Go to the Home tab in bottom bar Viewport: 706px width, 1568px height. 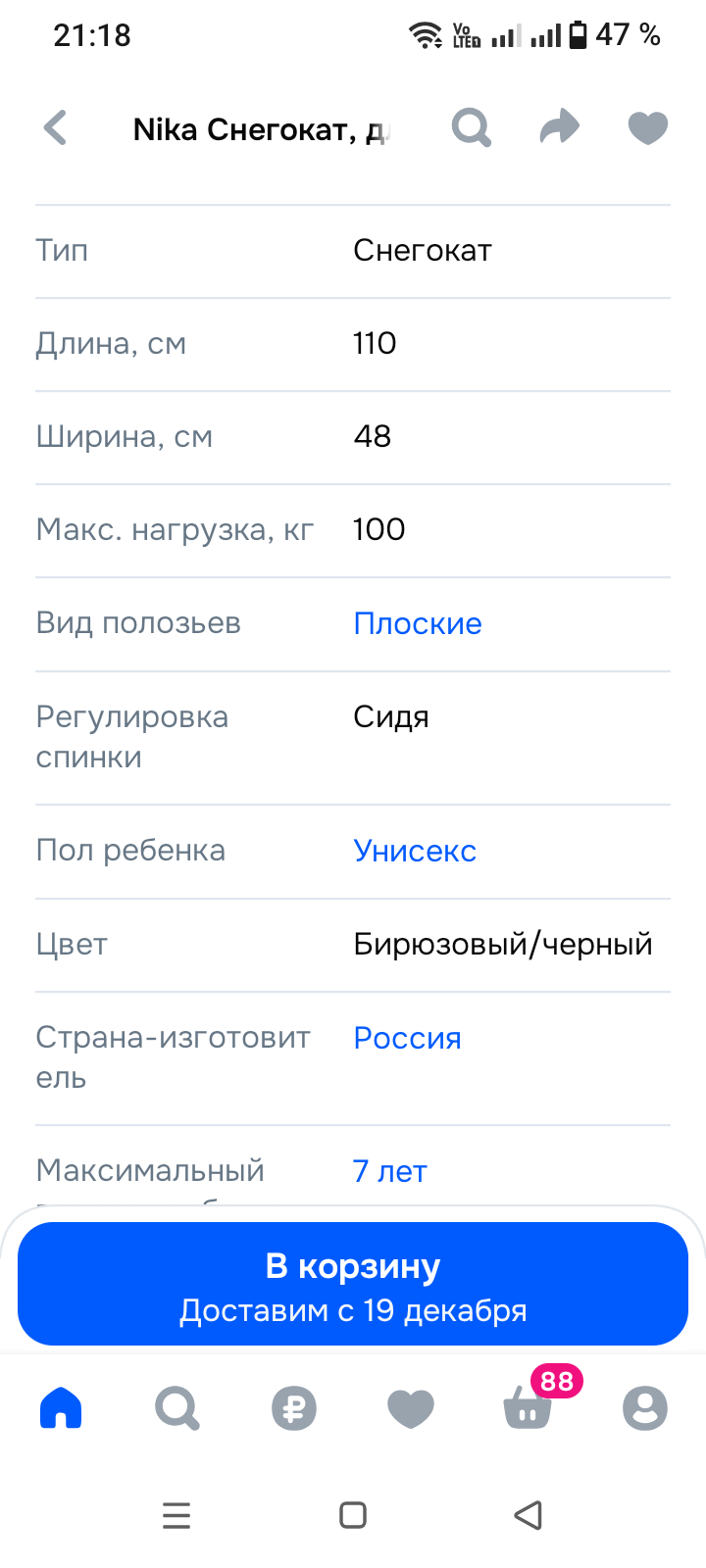coord(61,1408)
